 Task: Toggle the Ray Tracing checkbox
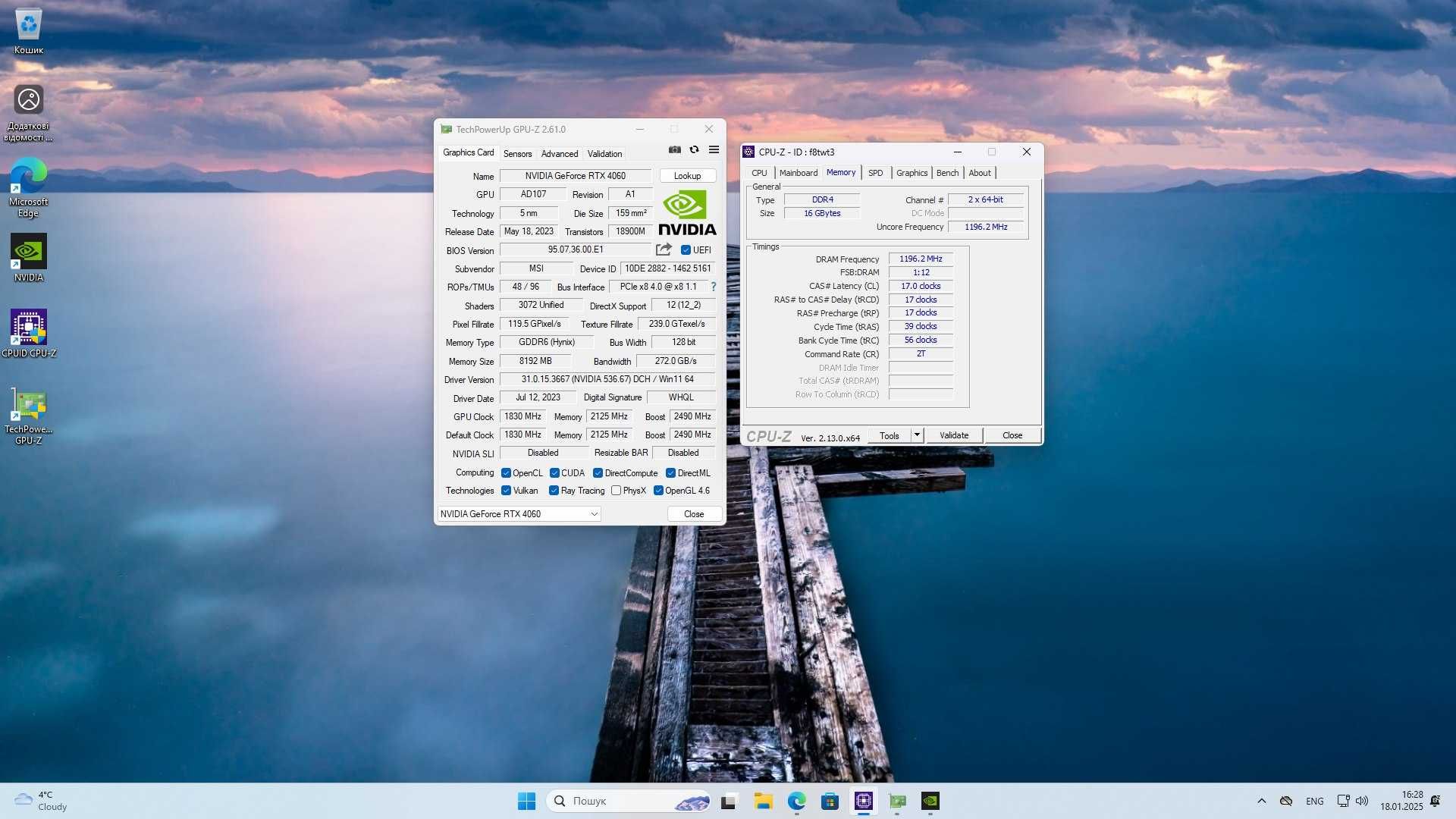click(x=554, y=491)
